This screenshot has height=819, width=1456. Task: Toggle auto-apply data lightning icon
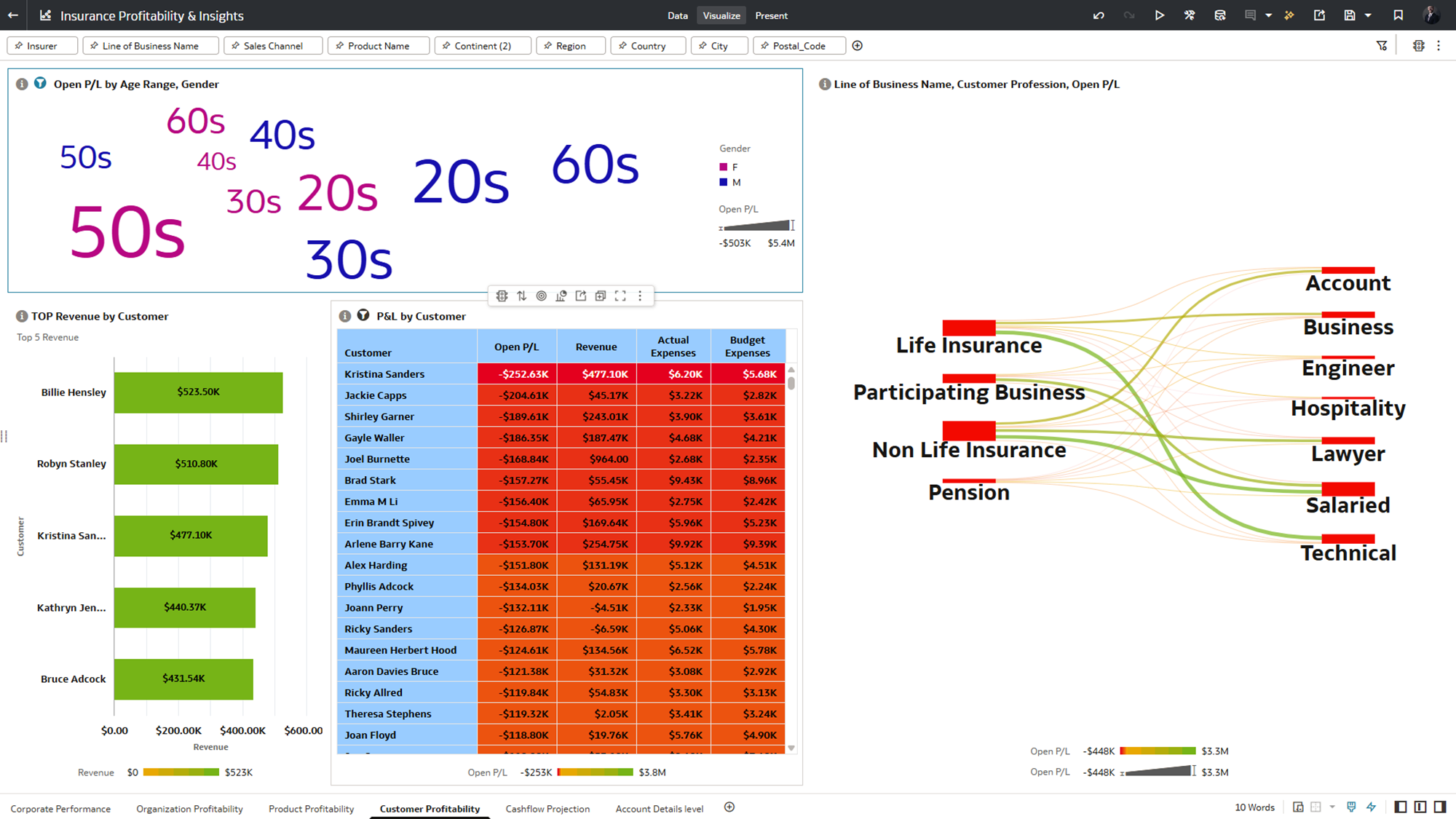[x=1372, y=807]
